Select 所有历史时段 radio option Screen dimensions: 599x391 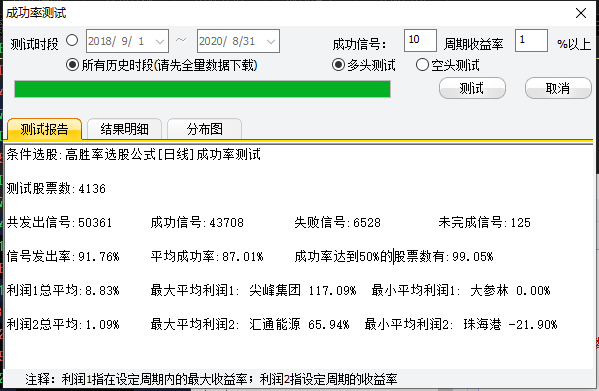pyautogui.click(x=72, y=65)
